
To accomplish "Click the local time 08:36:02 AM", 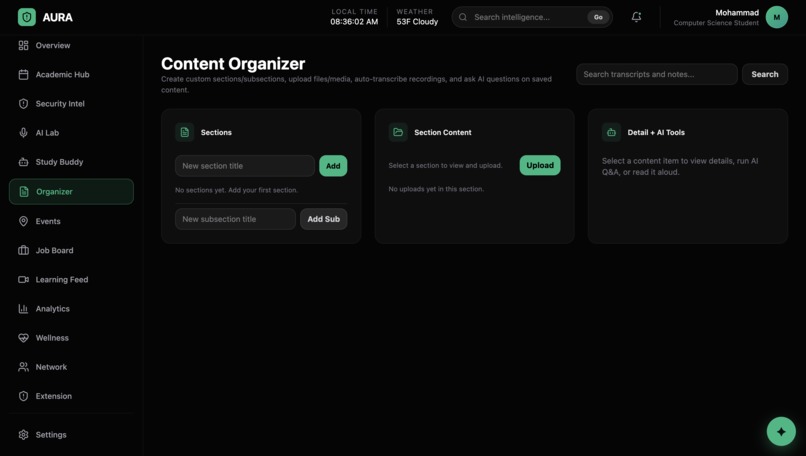I will pos(354,22).
